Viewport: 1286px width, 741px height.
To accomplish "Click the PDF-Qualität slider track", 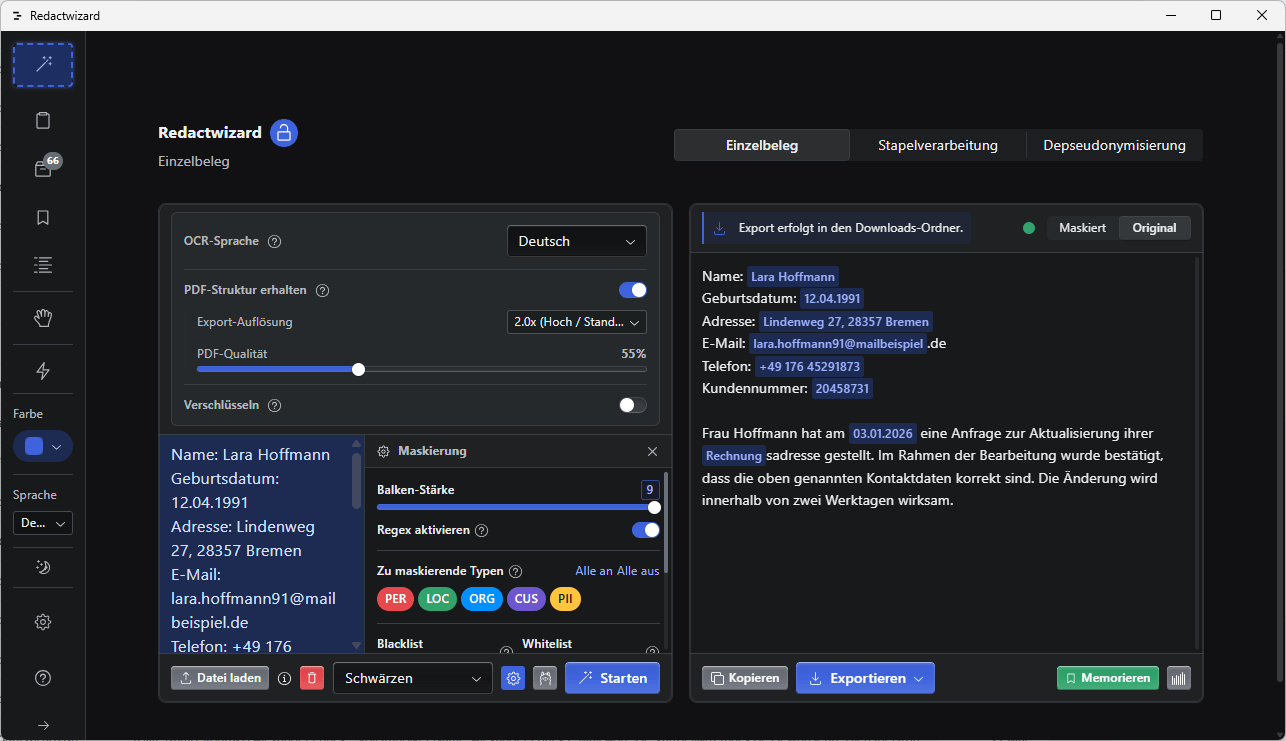I will tap(422, 369).
